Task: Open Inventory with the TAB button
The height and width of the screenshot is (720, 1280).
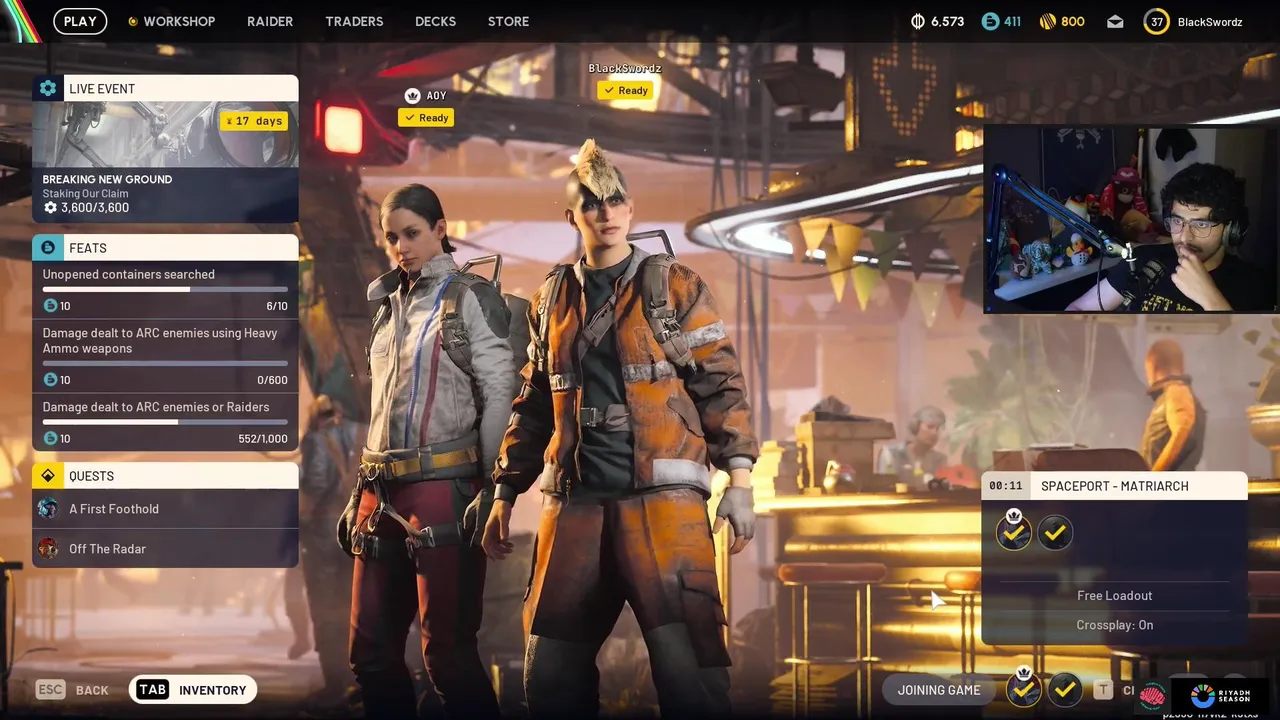Action: [x=193, y=689]
